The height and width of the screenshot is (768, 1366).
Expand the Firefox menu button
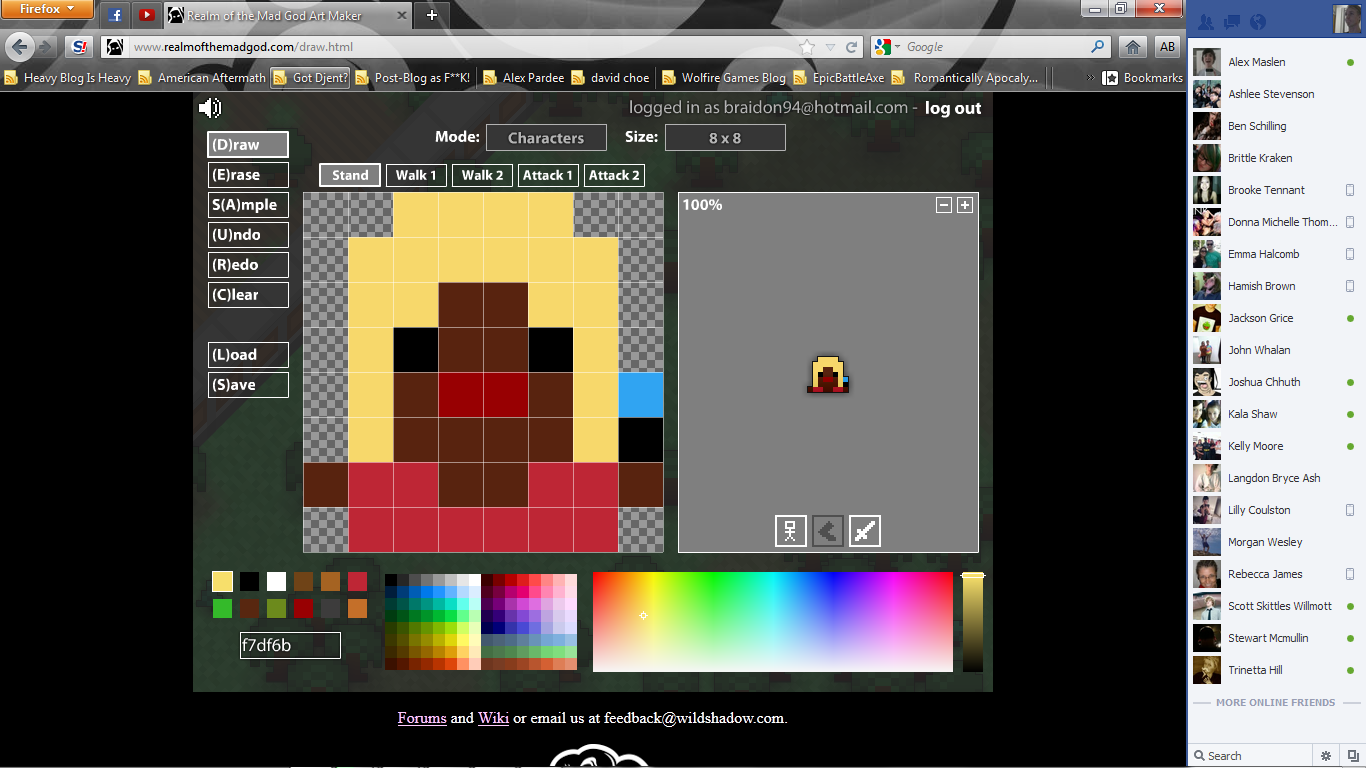click(47, 9)
